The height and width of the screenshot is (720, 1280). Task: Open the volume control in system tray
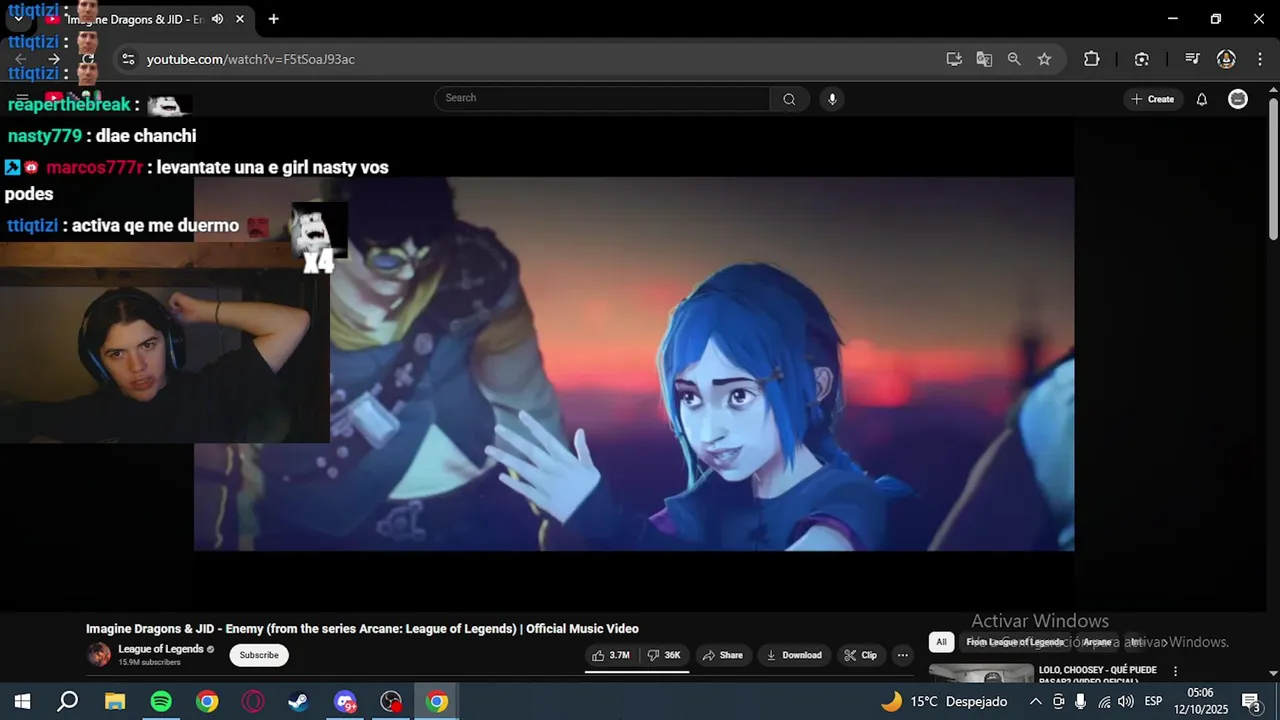click(x=1126, y=702)
